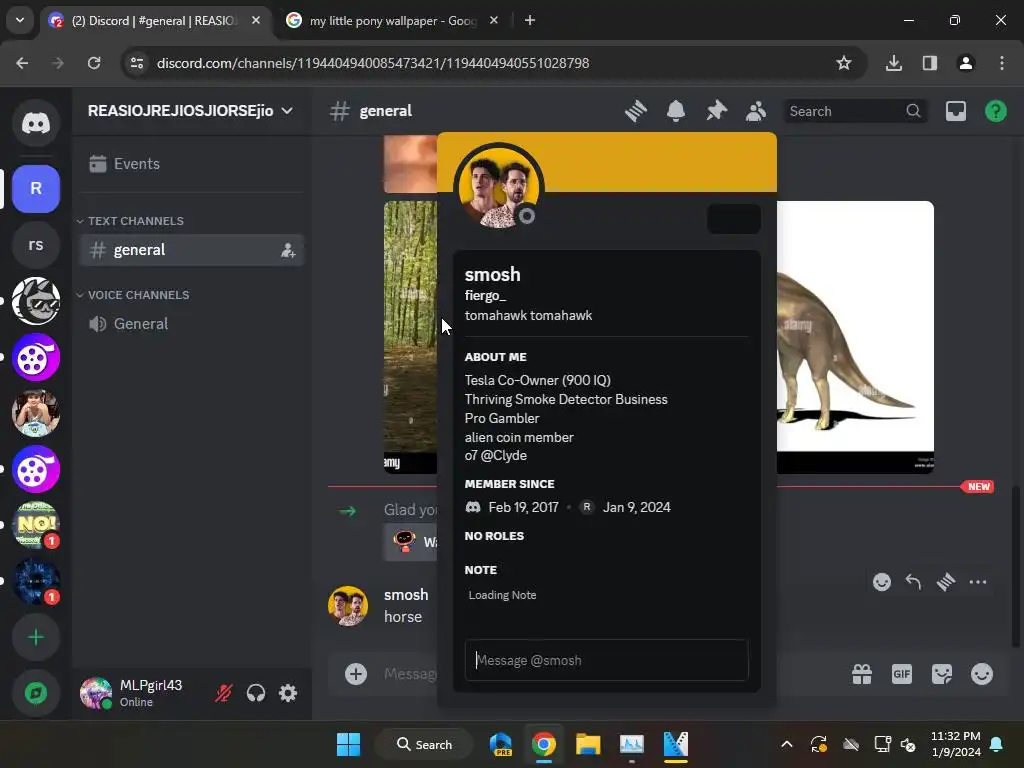Switch to my little pony wallpaper tab
1024x768 pixels.
393,21
